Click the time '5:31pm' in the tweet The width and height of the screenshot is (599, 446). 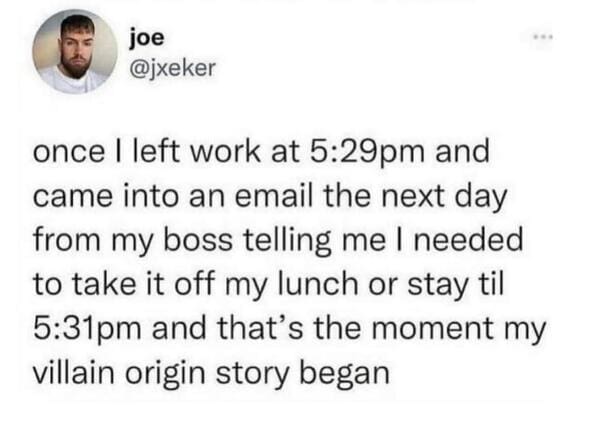click(x=87, y=329)
